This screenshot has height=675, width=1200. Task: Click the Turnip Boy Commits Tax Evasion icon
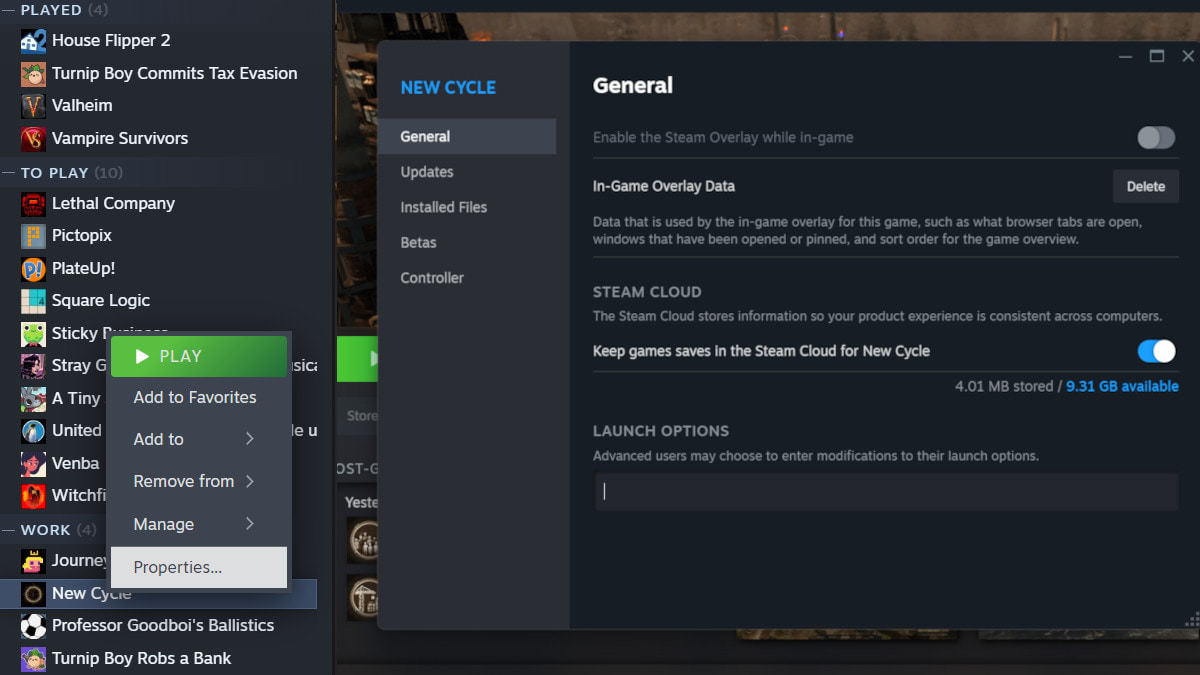(x=34, y=73)
